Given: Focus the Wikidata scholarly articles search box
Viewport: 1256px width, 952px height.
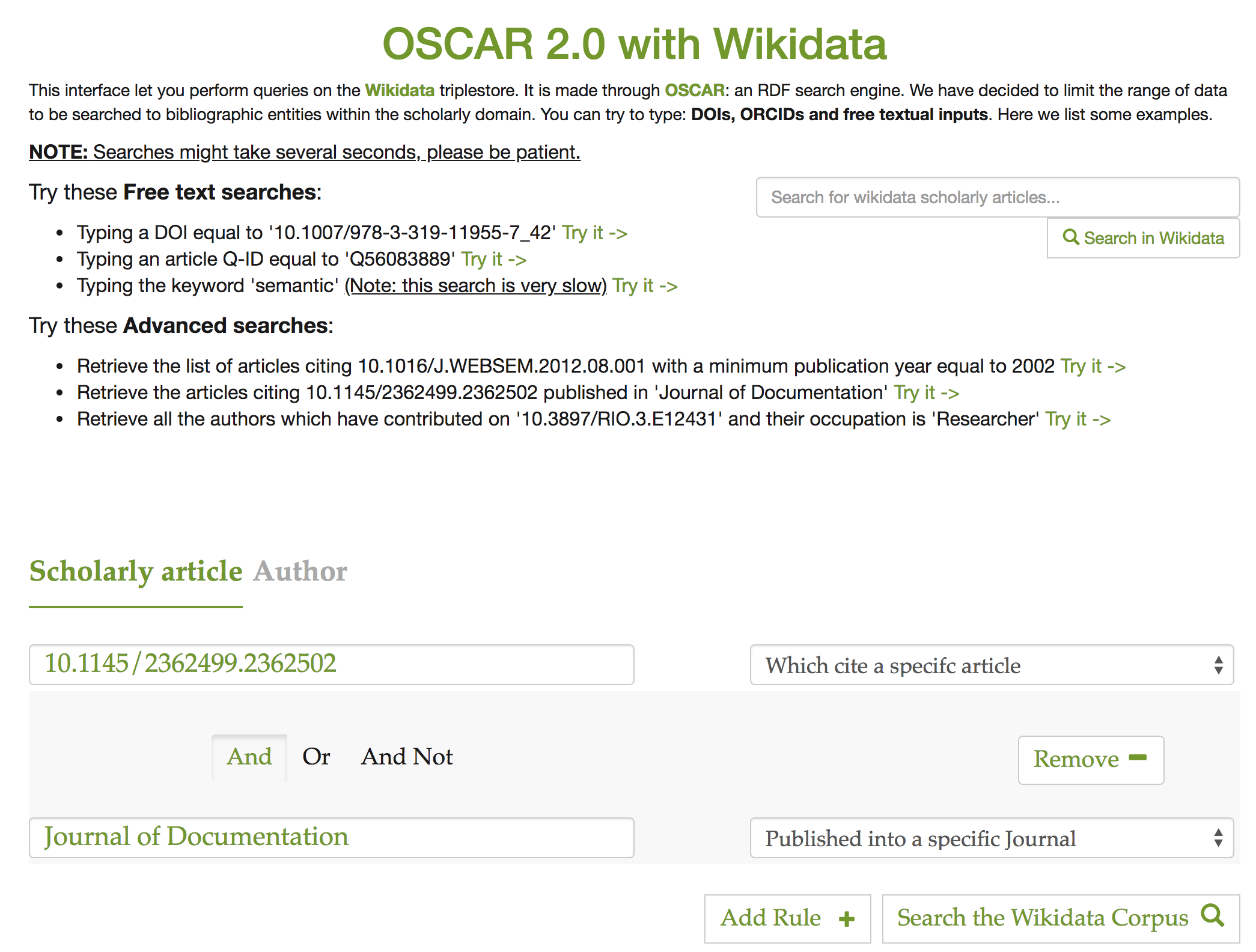Looking at the screenshot, I should [x=998, y=197].
